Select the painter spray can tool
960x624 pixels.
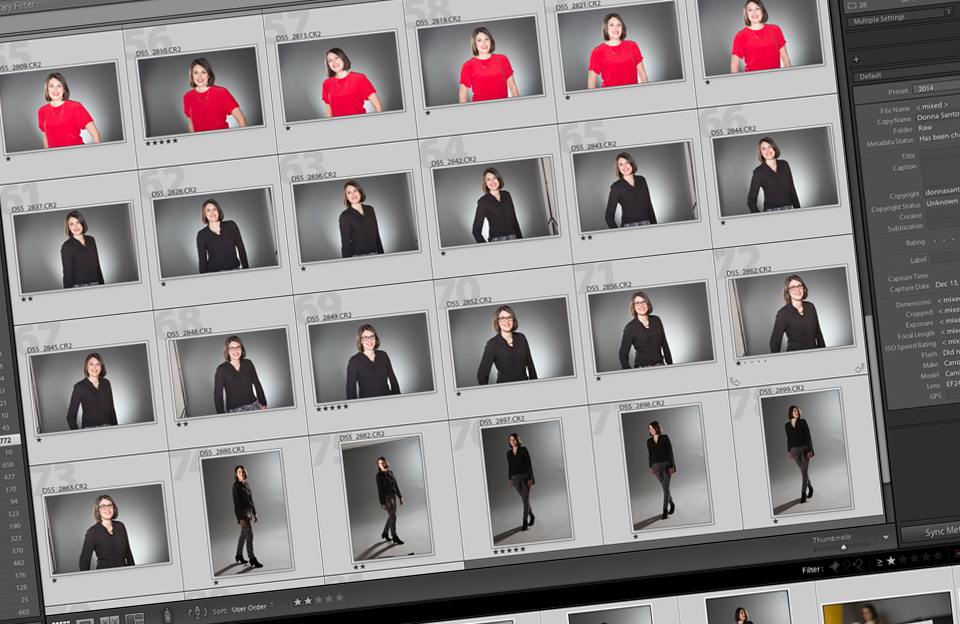(167, 615)
